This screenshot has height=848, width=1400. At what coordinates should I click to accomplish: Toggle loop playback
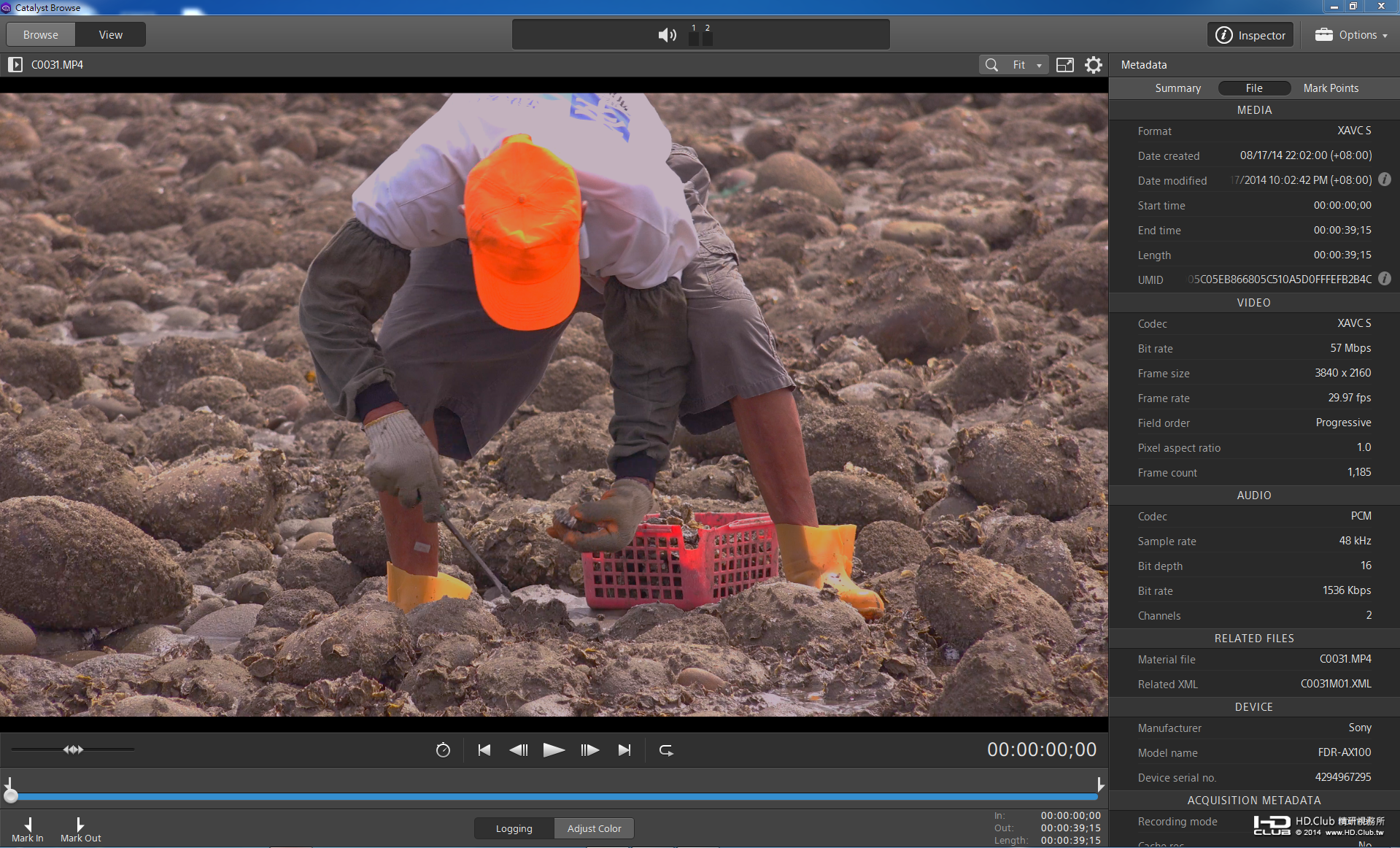(x=666, y=750)
